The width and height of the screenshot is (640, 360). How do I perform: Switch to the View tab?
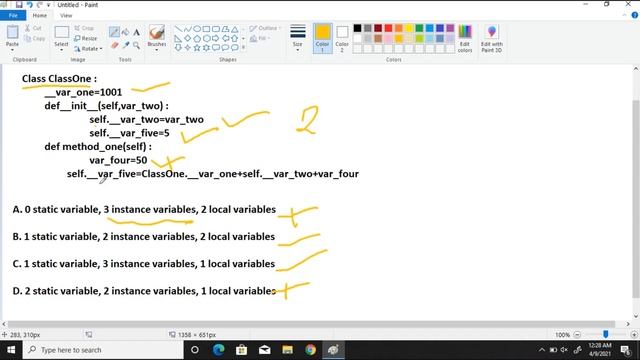[x=66, y=16]
